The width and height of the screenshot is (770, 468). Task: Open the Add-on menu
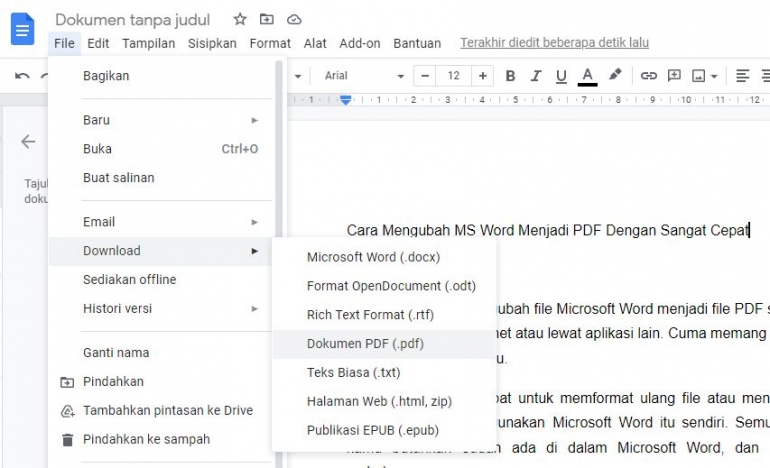click(x=360, y=43)
